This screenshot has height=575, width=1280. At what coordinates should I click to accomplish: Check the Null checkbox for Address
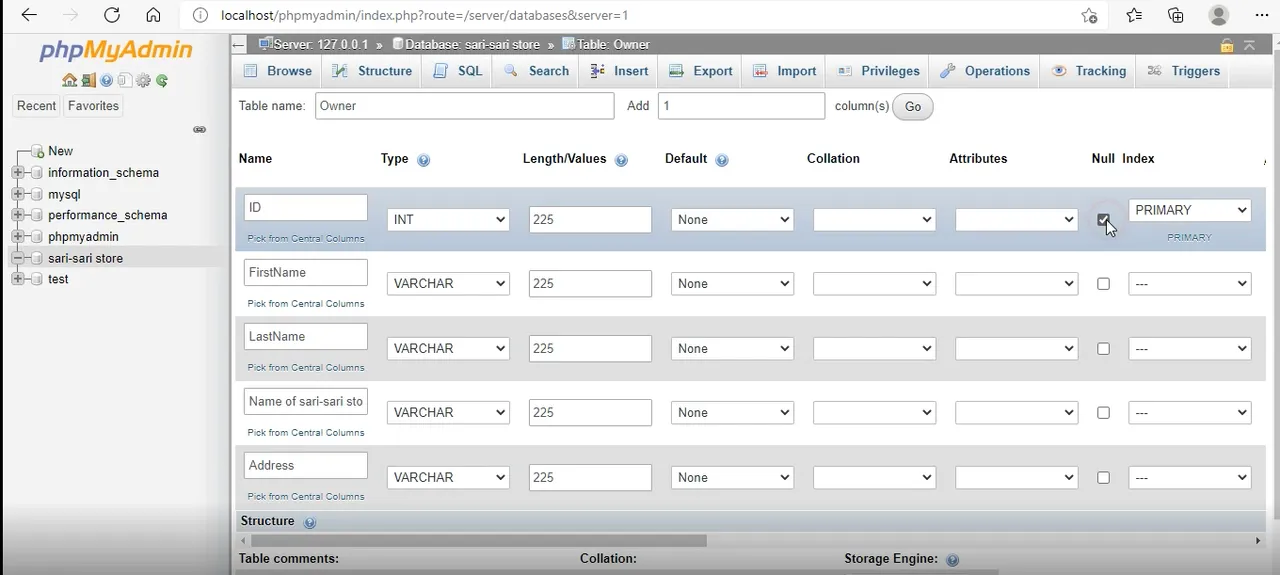pyautogui.click(x=1103, y=478)
